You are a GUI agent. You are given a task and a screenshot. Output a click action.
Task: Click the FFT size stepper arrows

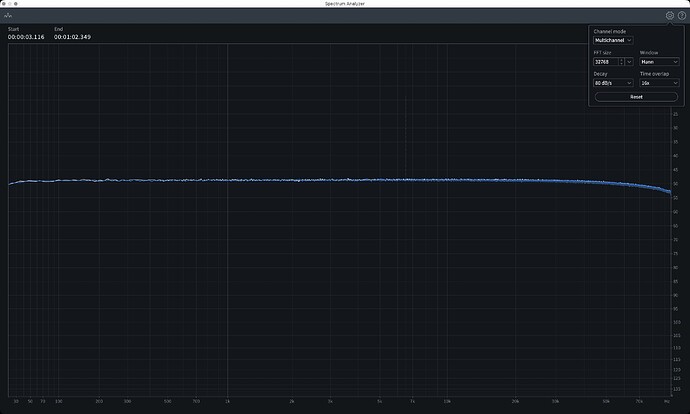(x=621, y=62)
